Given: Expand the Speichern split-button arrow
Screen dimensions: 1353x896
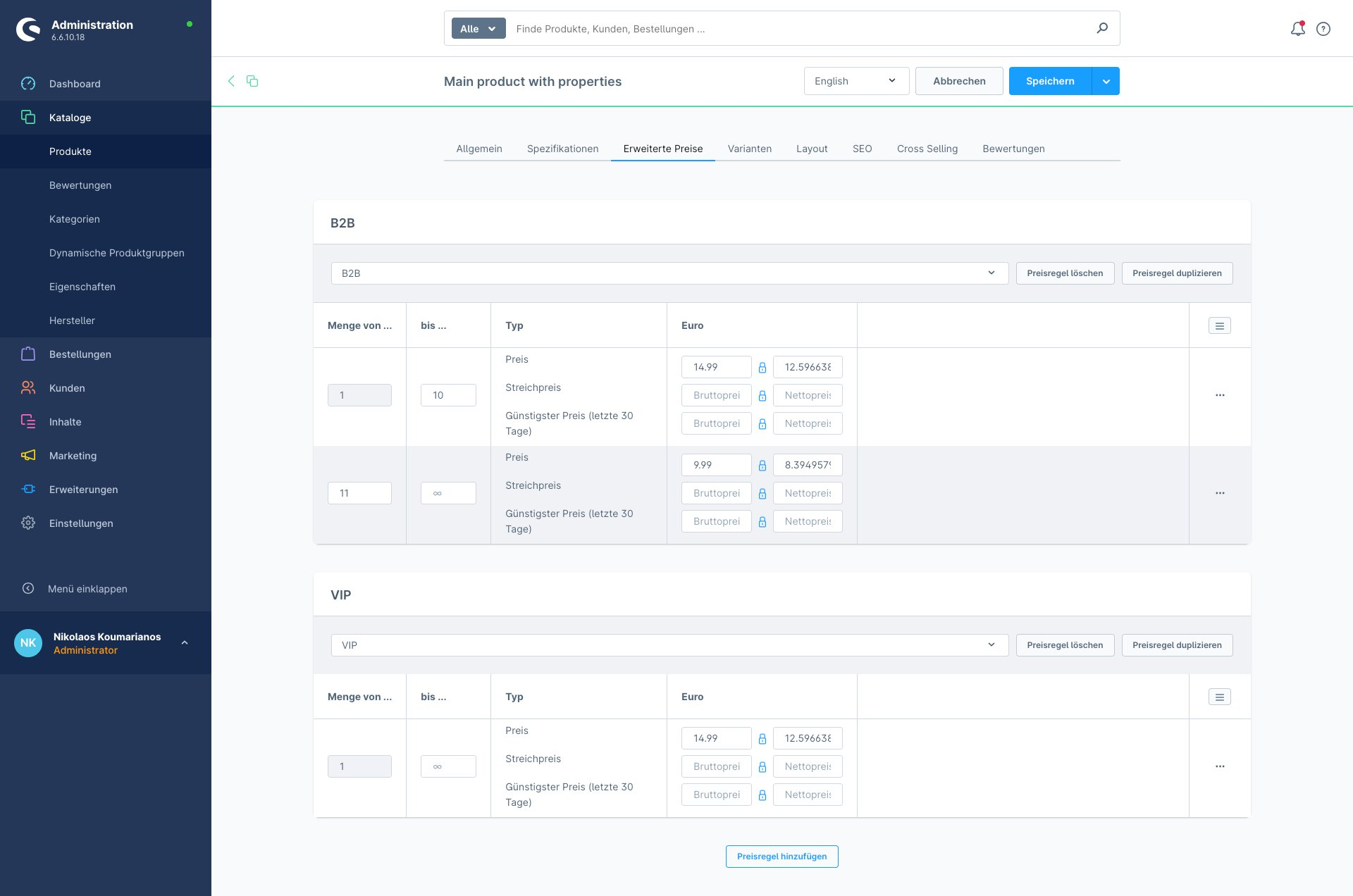Looking at the screenshot, I should 1106,81.
